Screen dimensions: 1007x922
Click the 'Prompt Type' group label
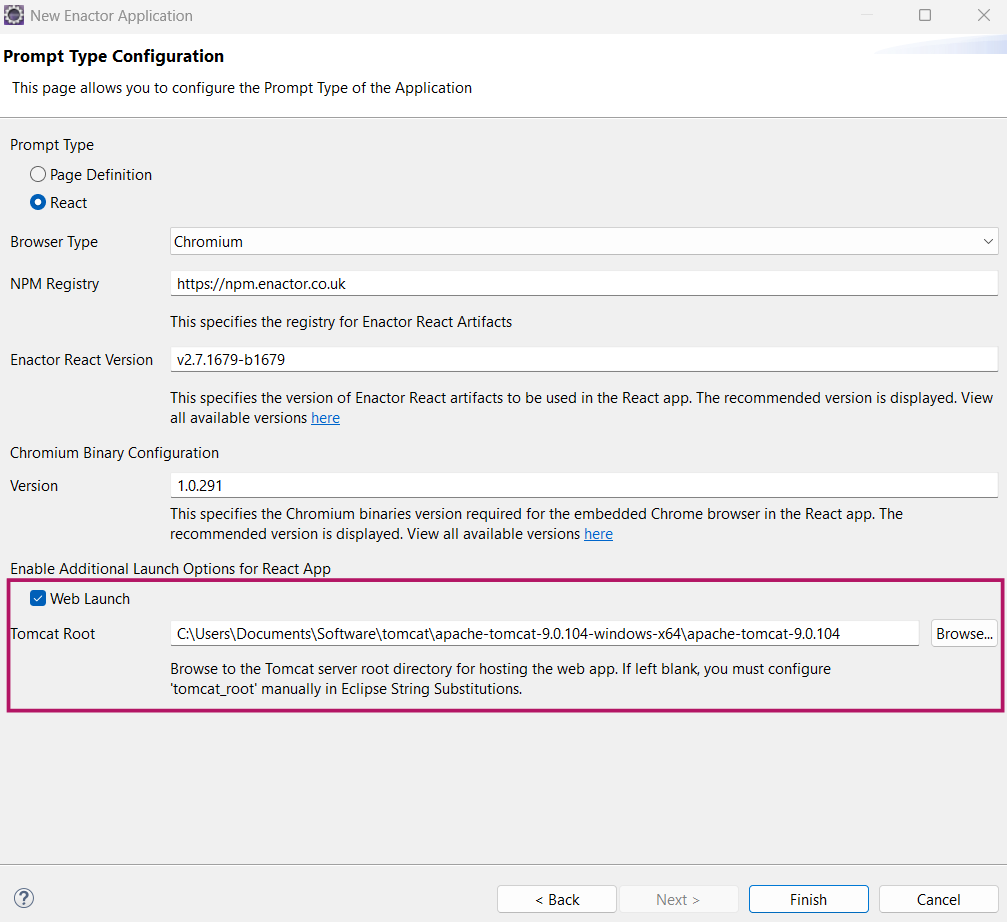[x=52, y=145]
